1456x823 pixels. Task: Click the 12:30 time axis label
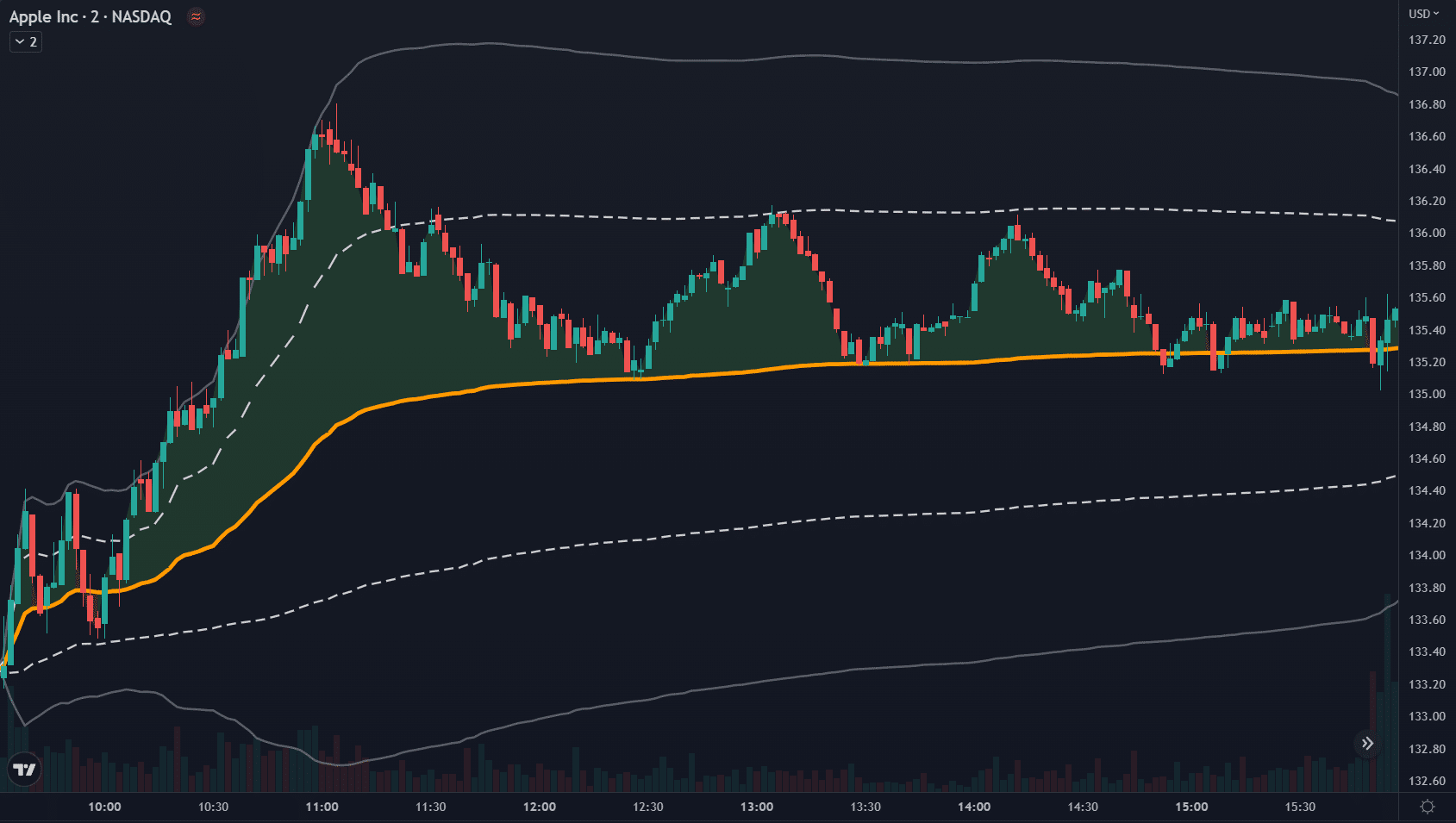pyautogui.click(x=648, y=807)
